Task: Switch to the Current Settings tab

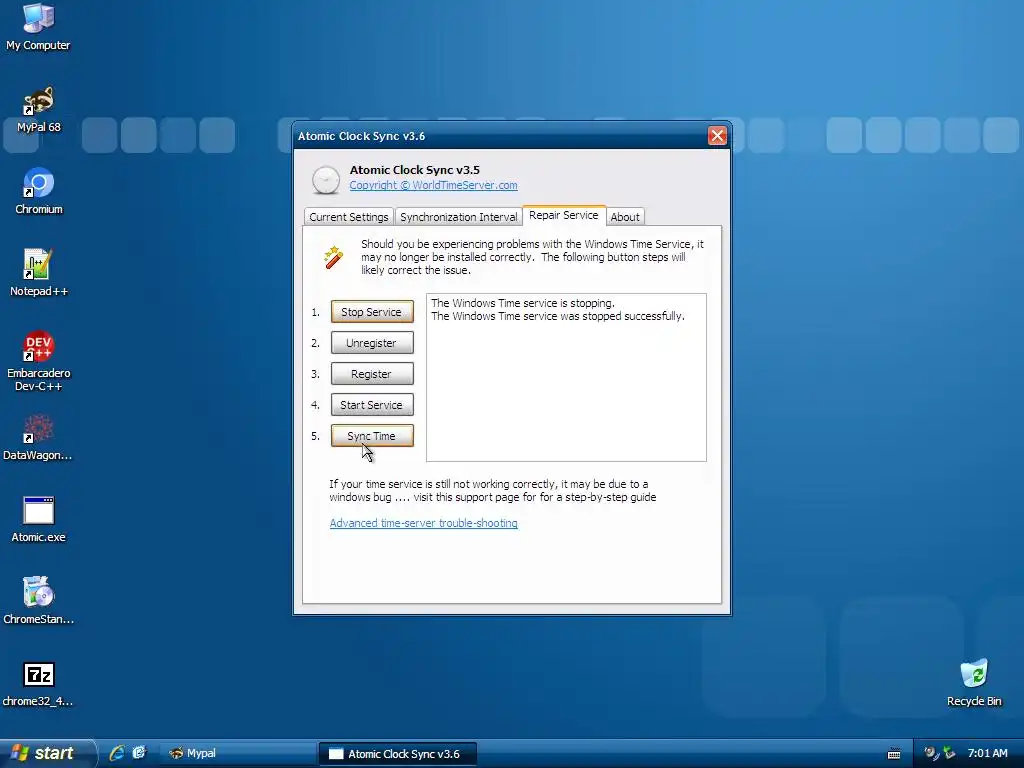Action: [349, 217]
